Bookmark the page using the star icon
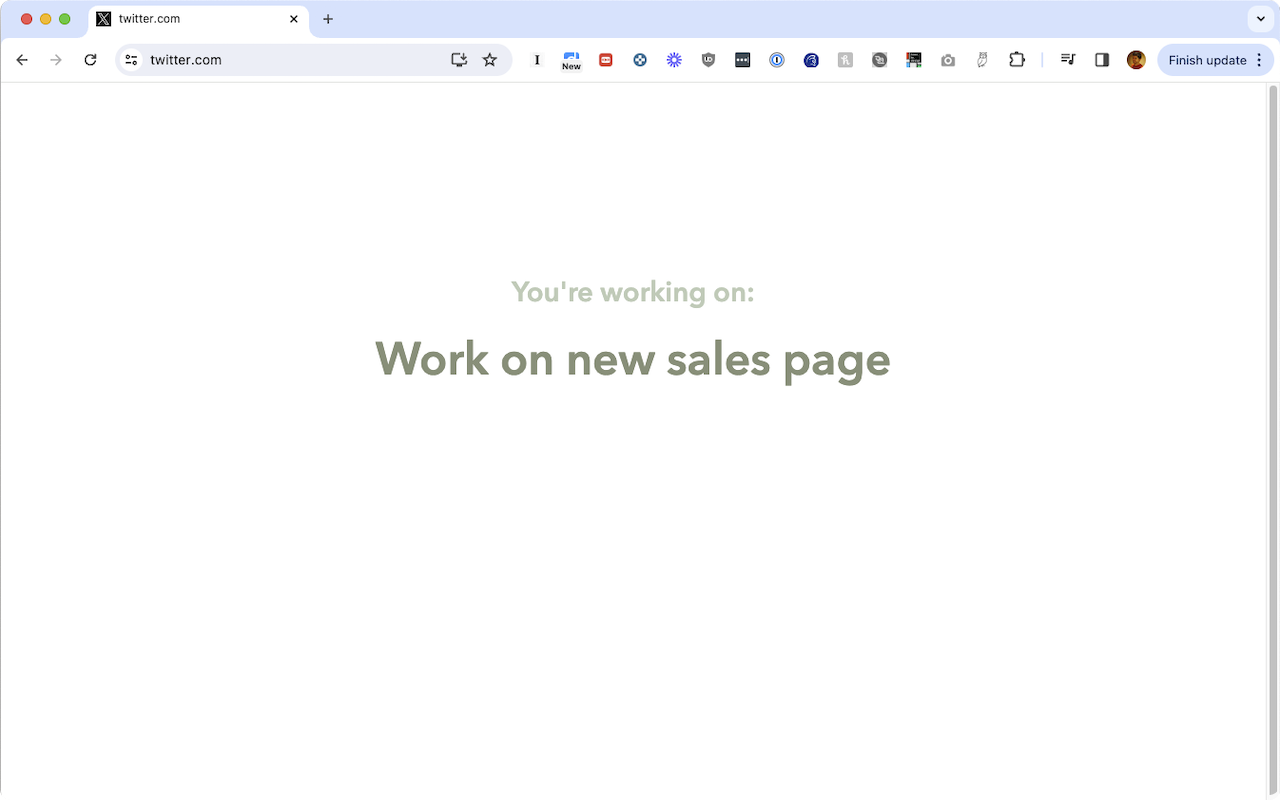1280x800 pixels. click(490, 60)
